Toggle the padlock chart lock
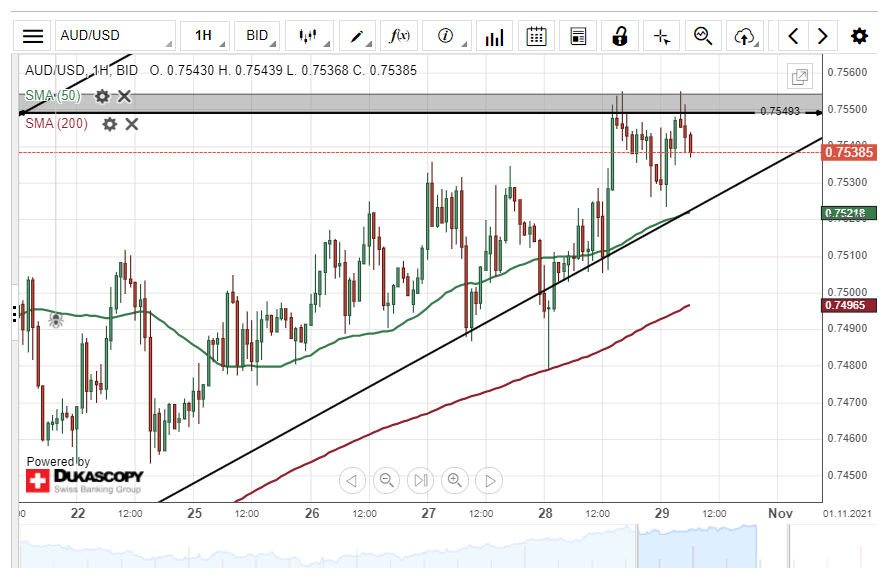The width and height of the screenshot is (881, 575). point(620,36)
